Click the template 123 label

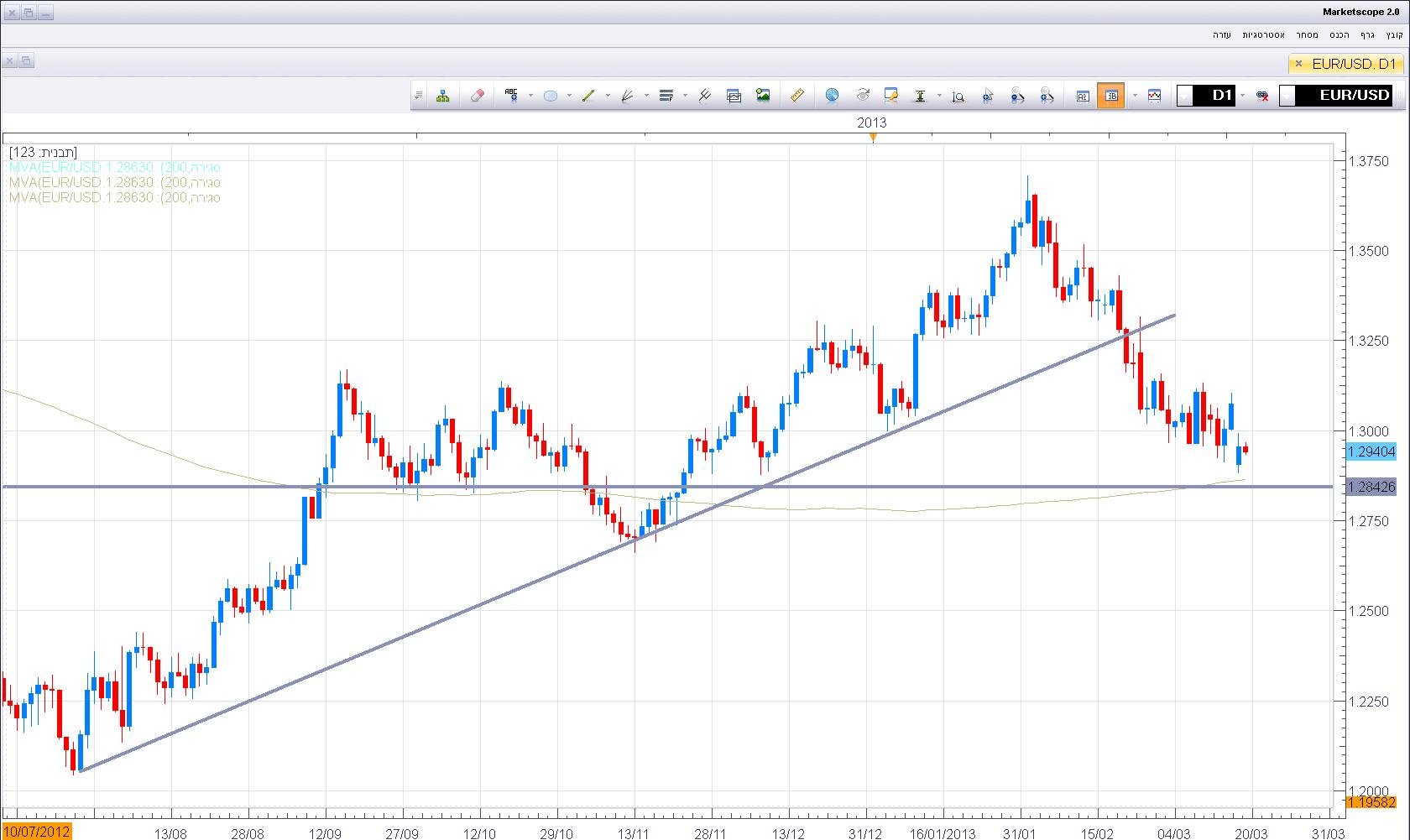coord(44,152)
